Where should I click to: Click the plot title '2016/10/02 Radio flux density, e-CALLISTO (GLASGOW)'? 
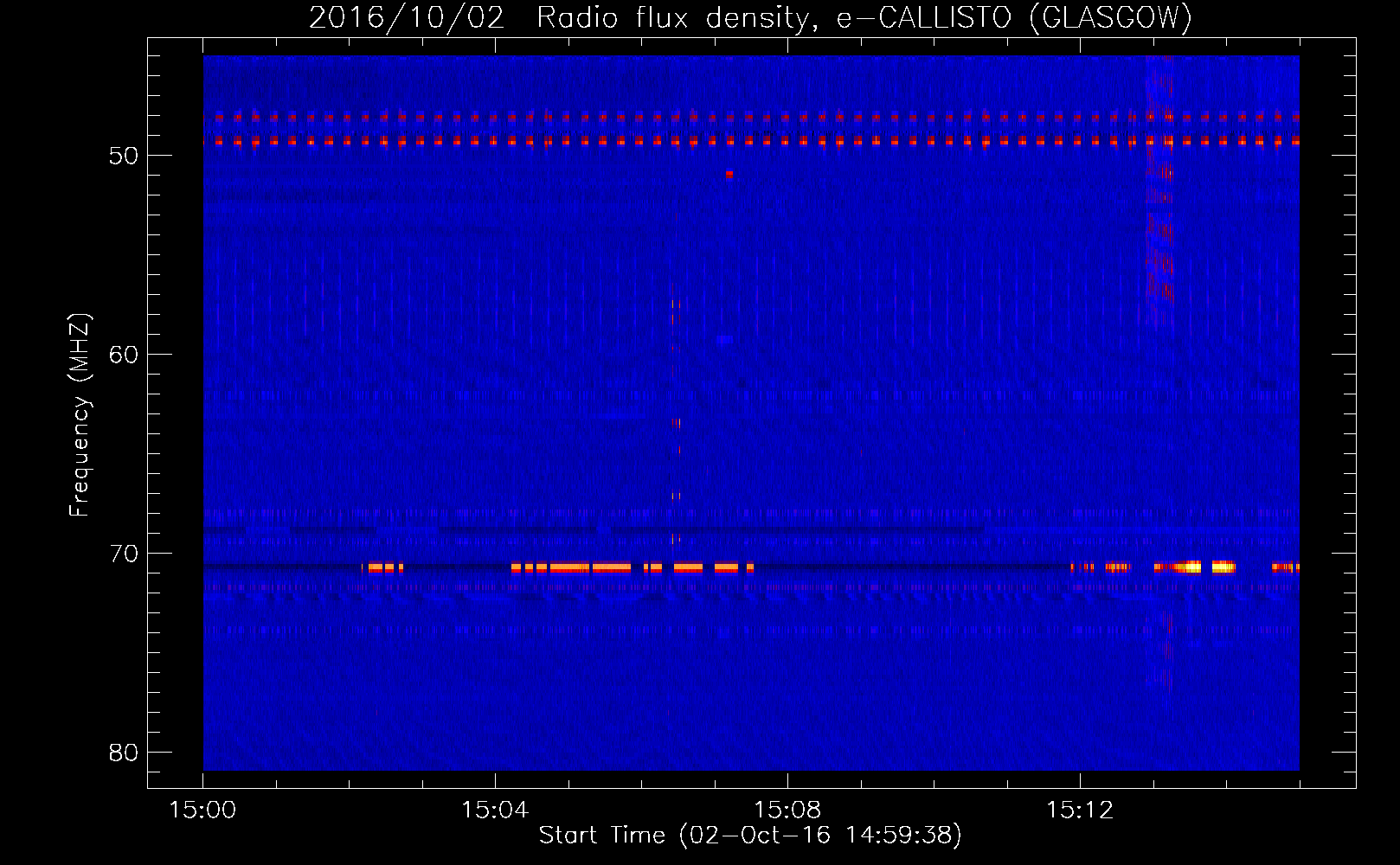coord(750,17)
